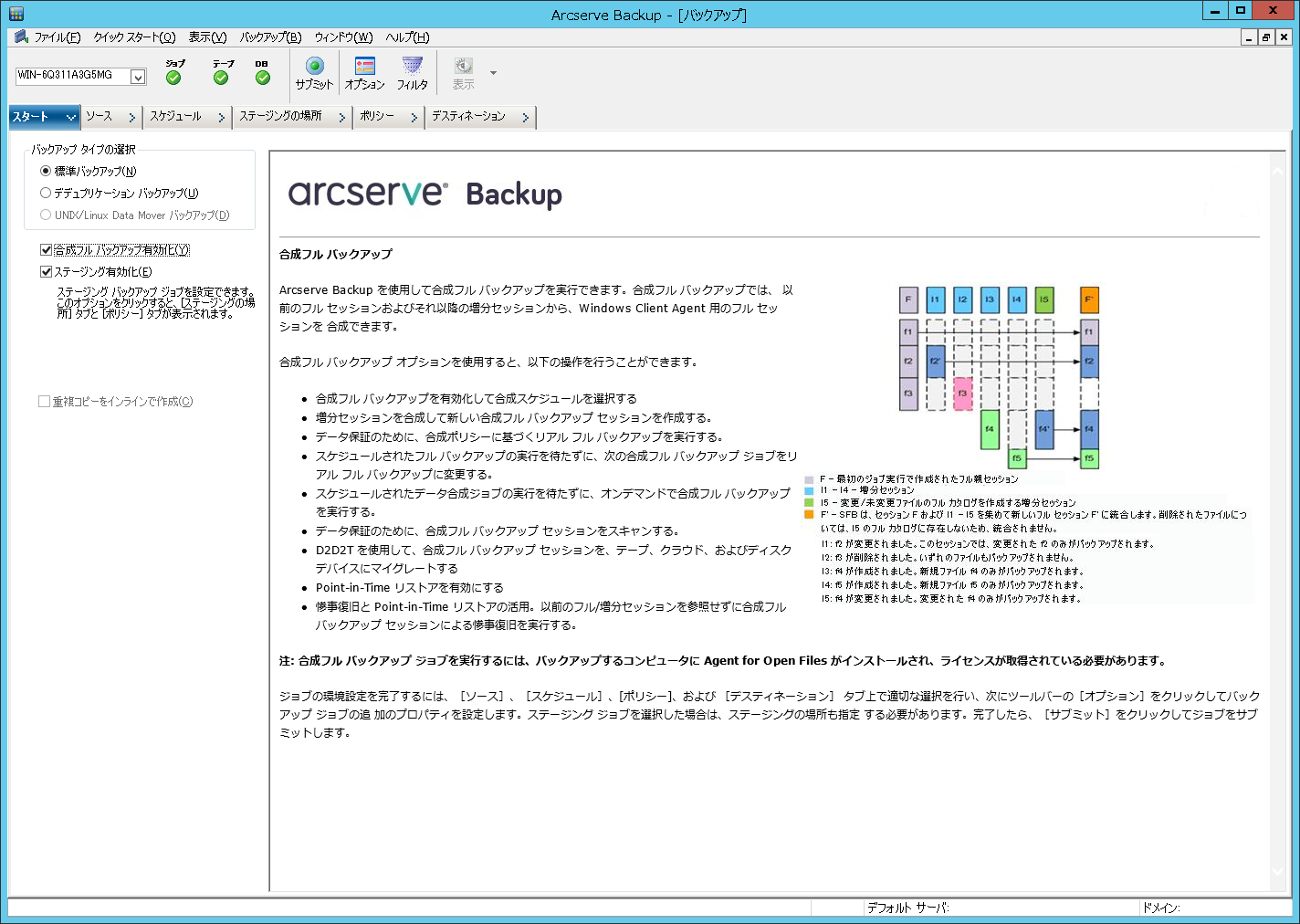Expand the スタート tab dropdown arrow
1300x924 pixels.
[70, 117]
